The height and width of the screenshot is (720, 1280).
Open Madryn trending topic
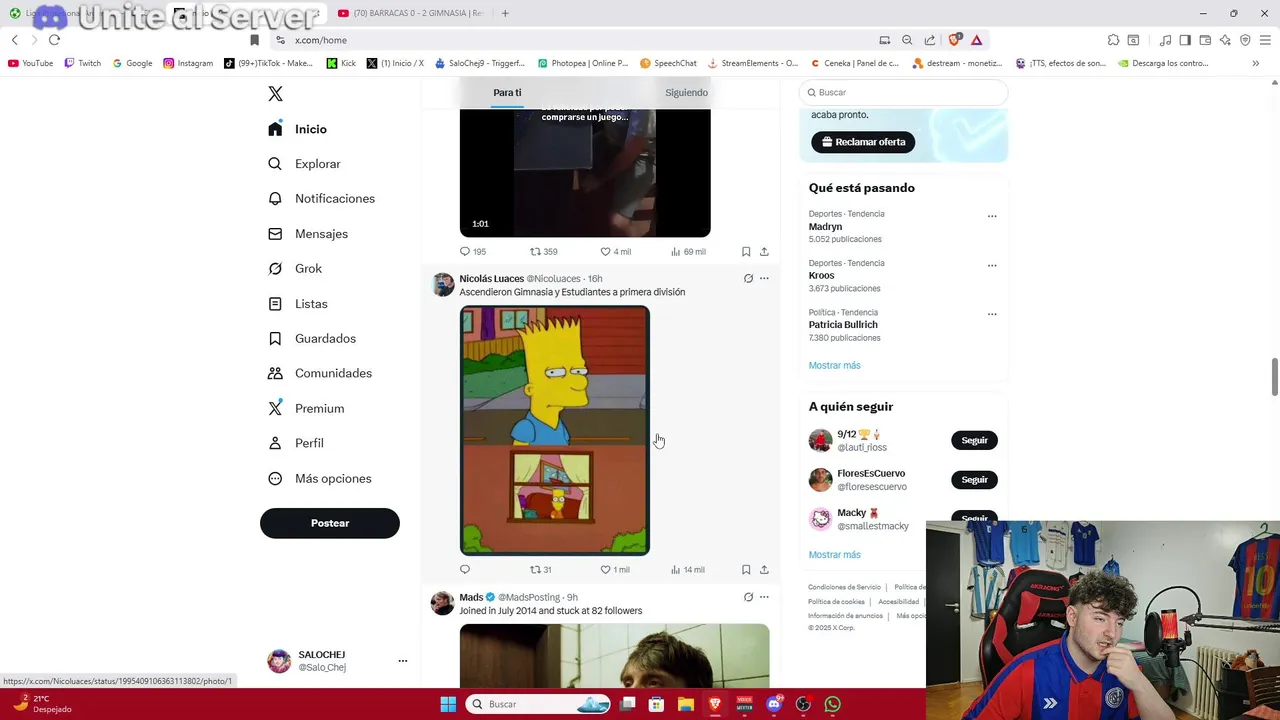coord(826,226)
